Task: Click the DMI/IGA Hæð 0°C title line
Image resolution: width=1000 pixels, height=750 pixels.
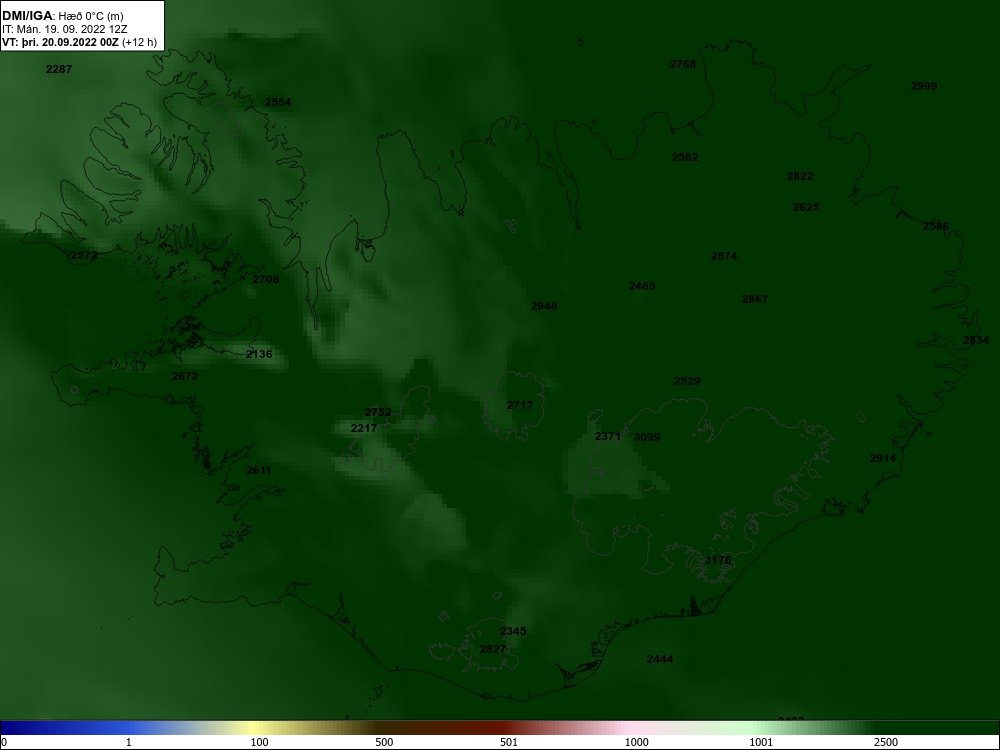Action: click(x=62, y=16)
